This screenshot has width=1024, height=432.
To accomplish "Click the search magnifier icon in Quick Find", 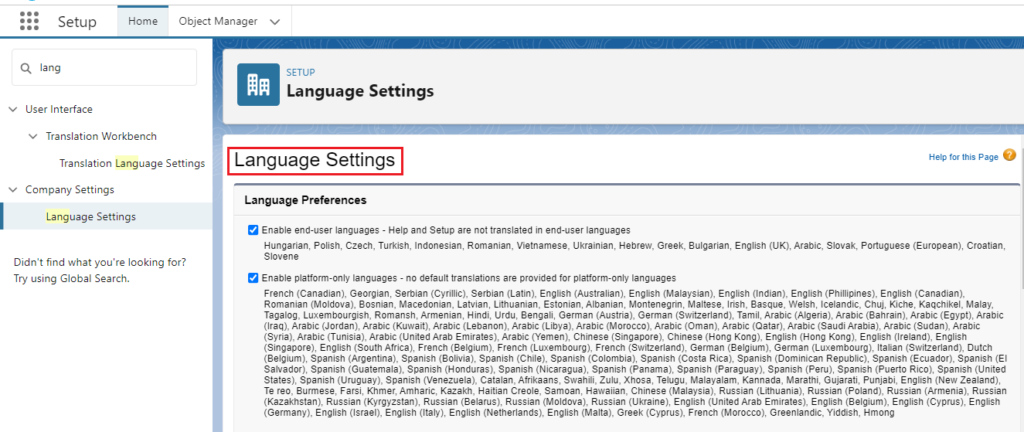I will 26,68.
